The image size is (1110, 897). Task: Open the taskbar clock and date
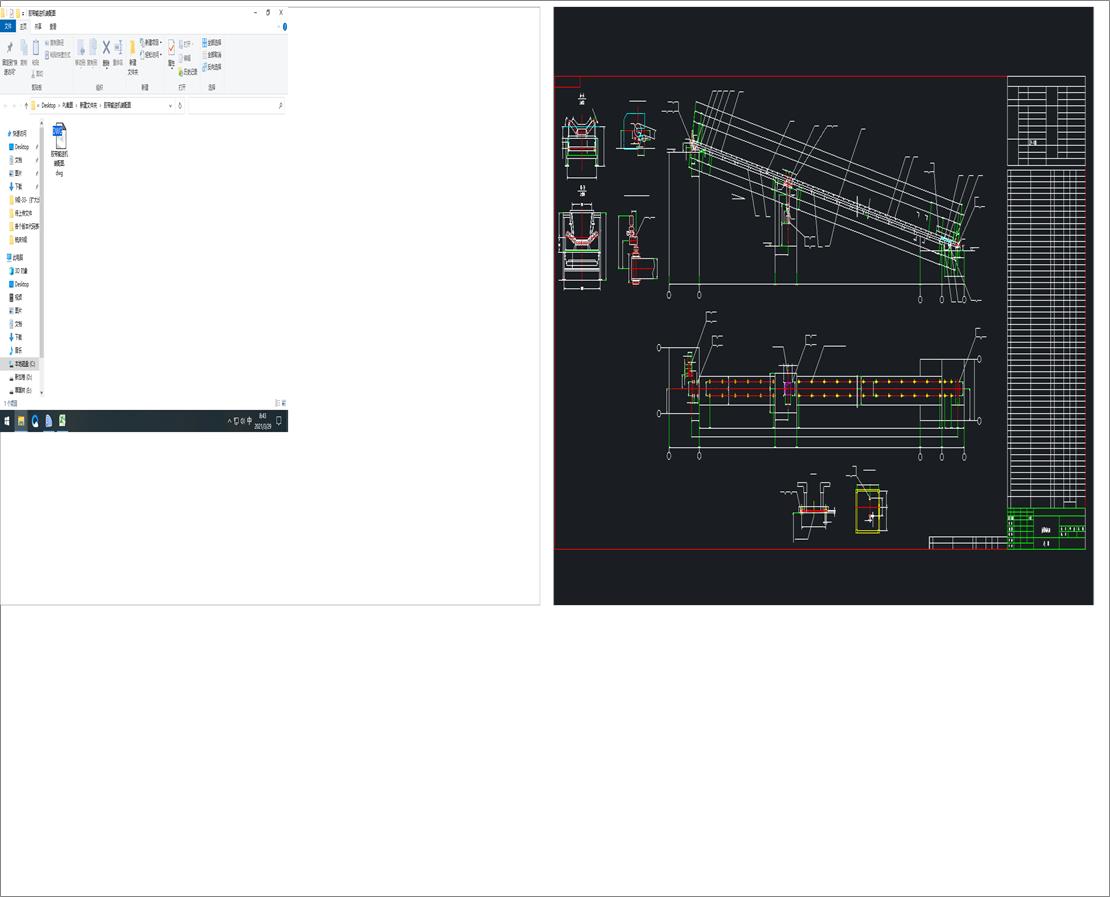263,421
